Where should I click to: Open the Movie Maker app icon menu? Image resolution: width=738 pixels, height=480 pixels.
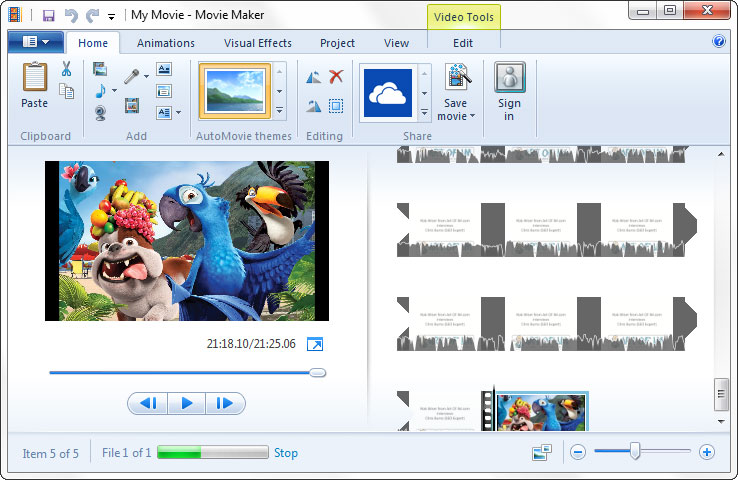15,15
